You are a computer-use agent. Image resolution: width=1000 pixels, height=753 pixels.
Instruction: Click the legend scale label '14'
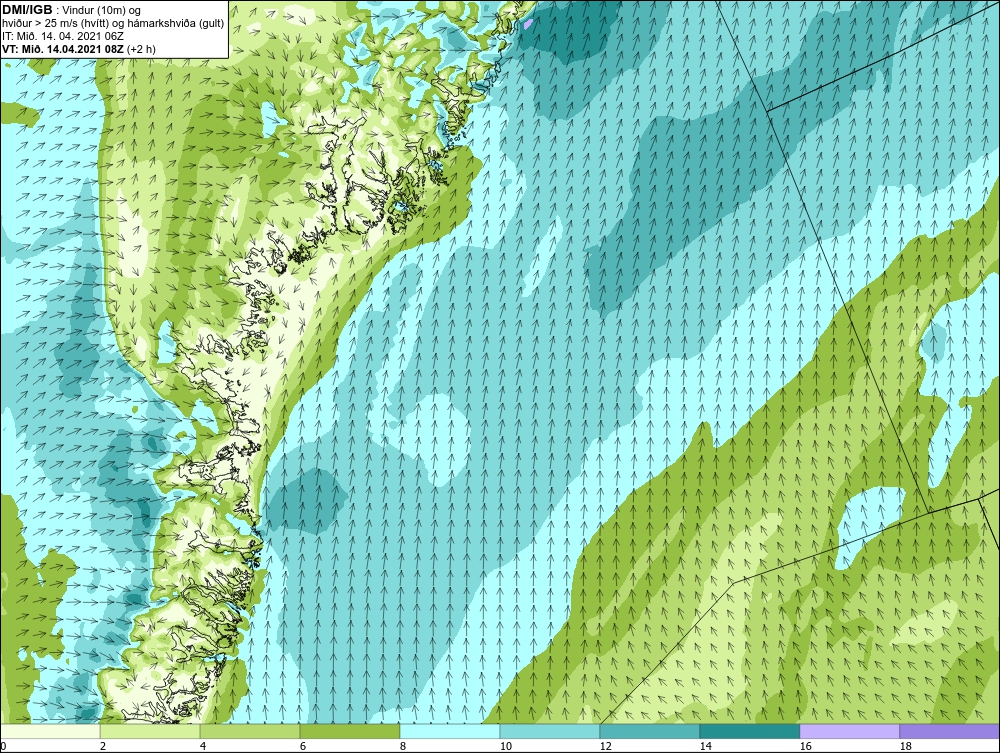[705, 746]
